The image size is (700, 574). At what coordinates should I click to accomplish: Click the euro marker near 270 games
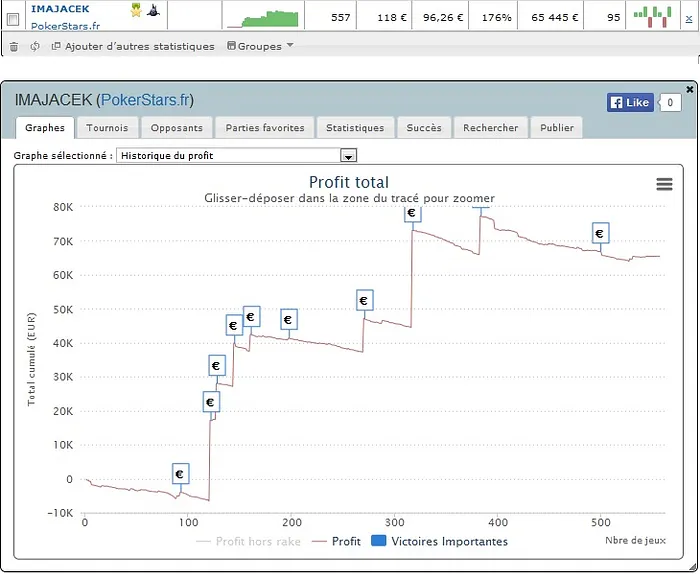click(x=363, y=300)
